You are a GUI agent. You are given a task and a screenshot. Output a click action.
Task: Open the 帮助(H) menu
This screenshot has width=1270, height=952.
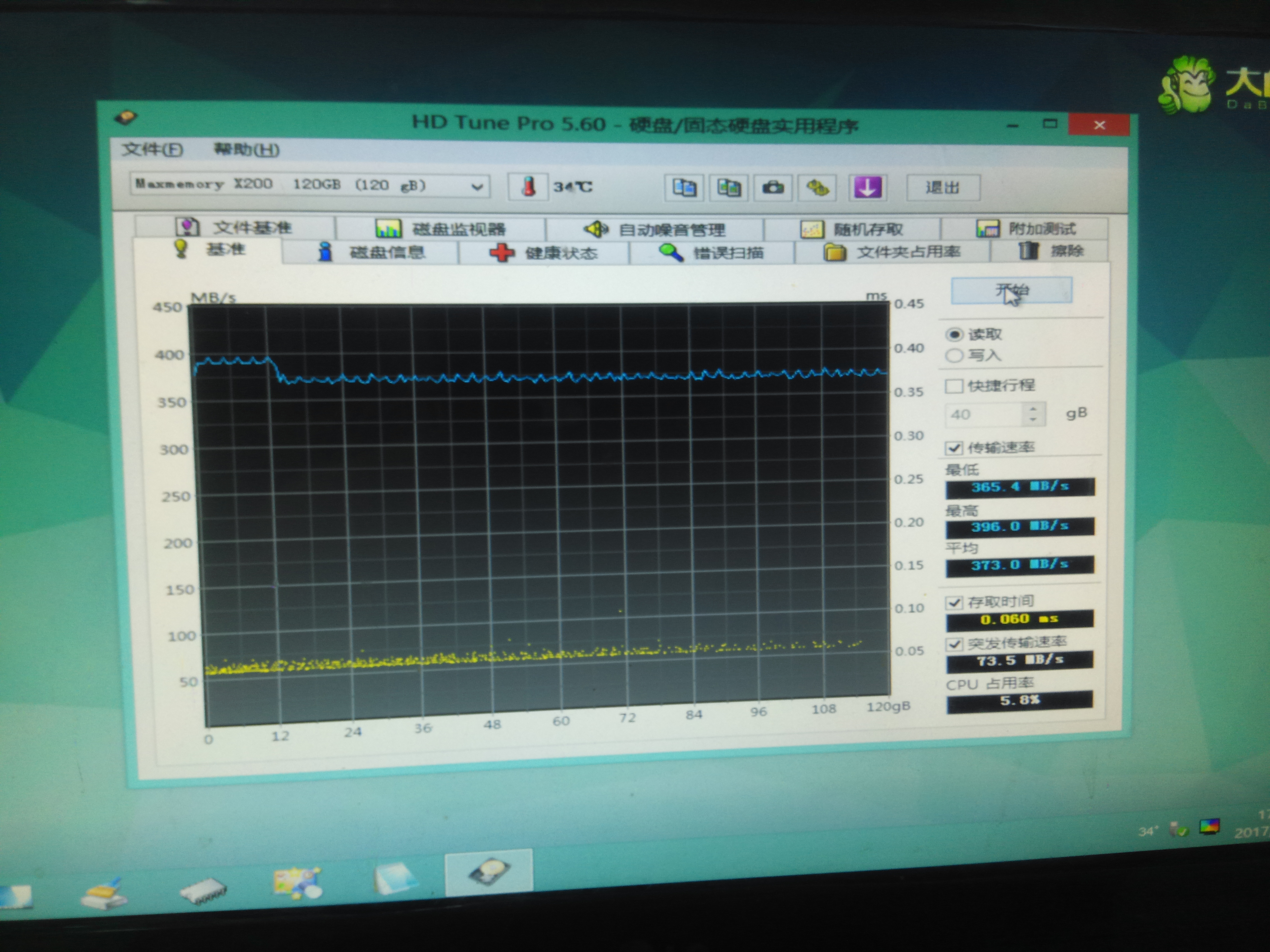tap(246, 150)
